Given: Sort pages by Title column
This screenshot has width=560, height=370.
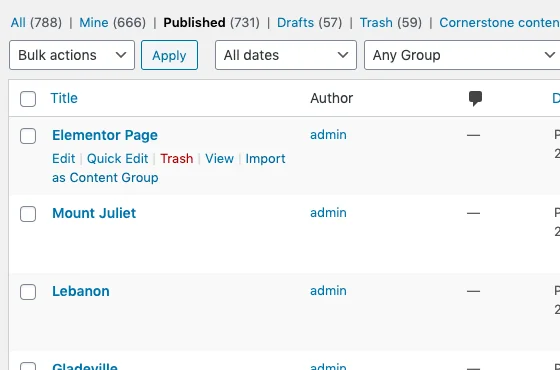Looking at the screenshot, I should (64, 98).
